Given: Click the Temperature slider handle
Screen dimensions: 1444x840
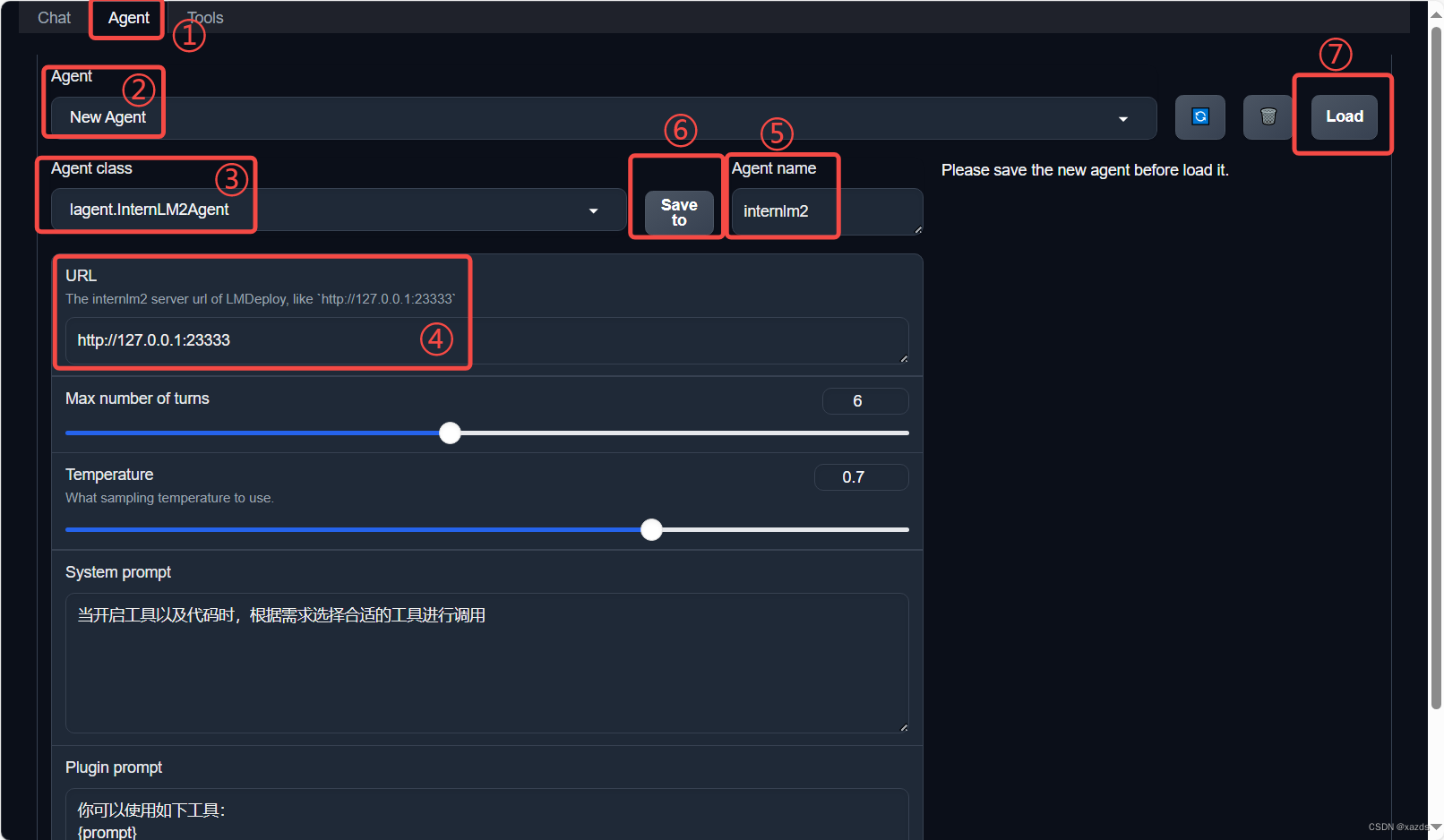Looking at the screenshot, I should point(651,529).
